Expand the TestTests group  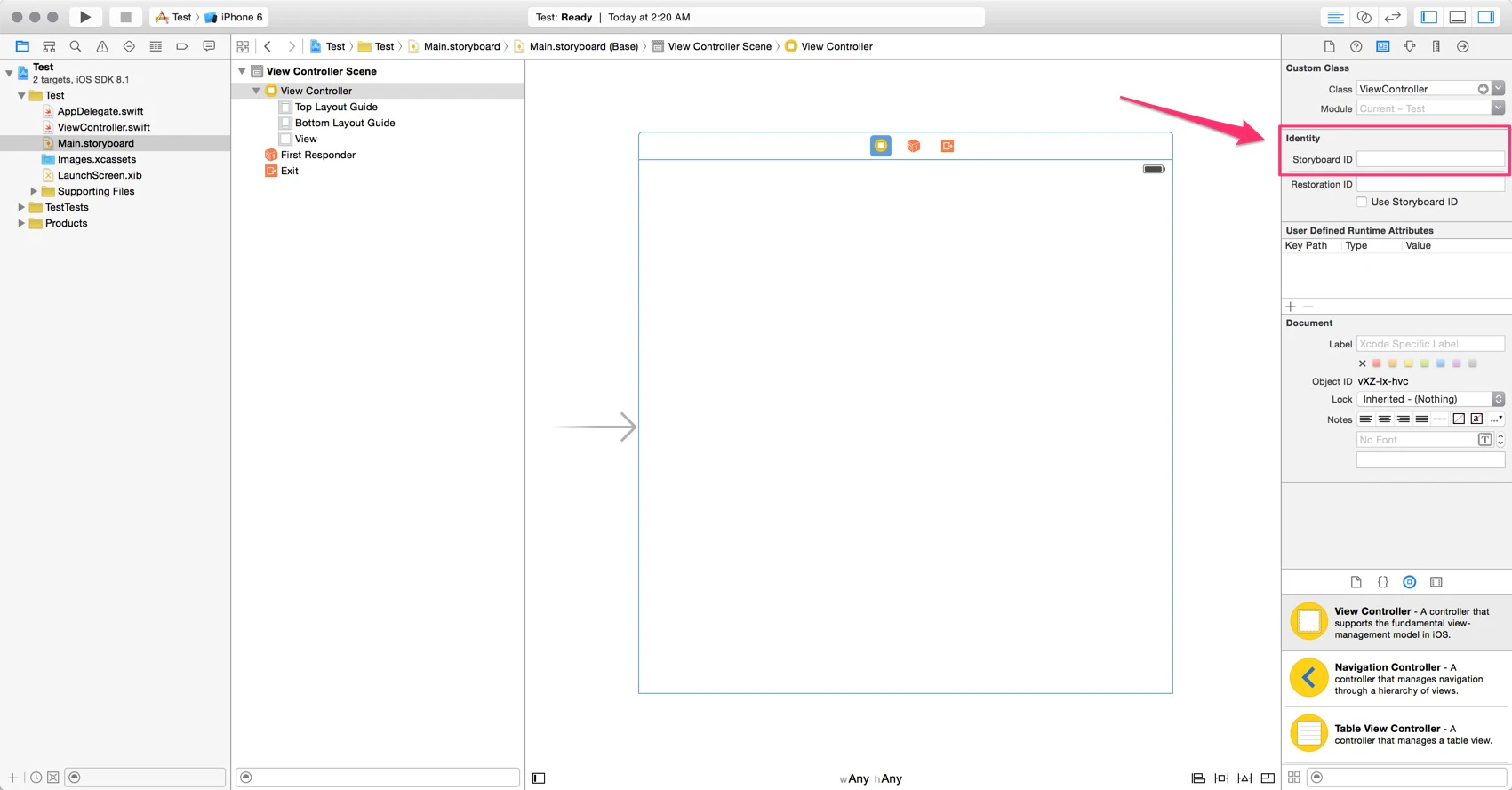pos(21,207)
